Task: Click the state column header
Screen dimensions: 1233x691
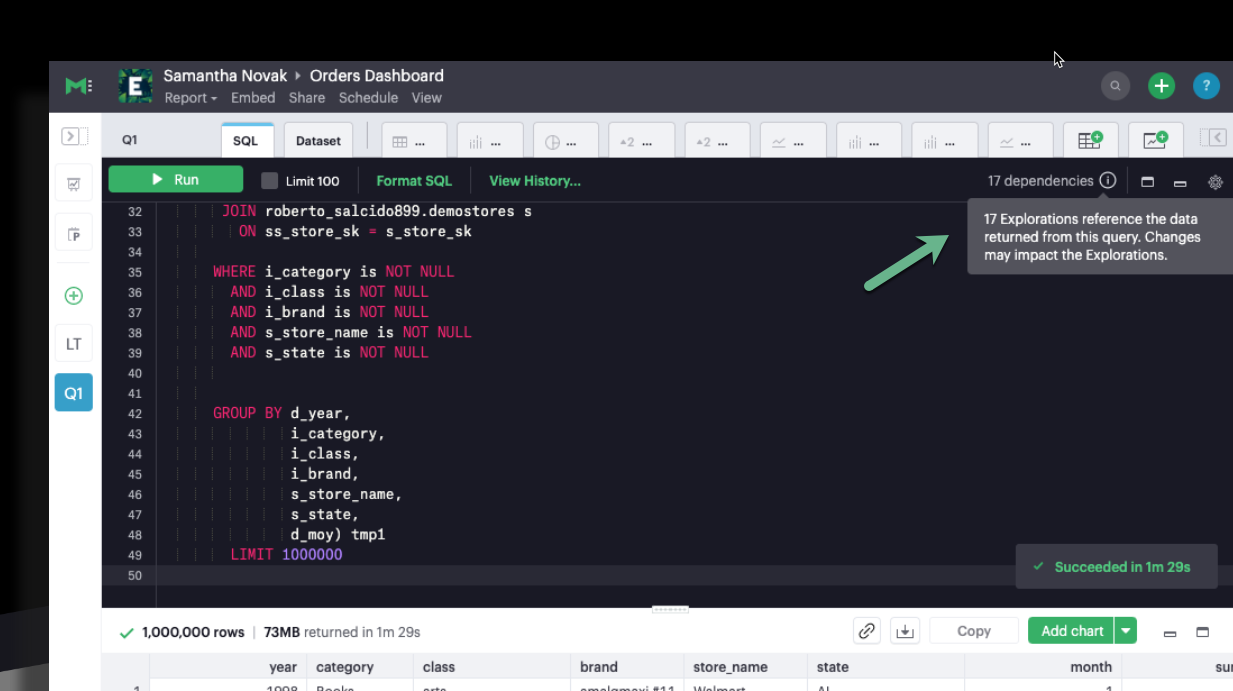Action: (833, 667)
